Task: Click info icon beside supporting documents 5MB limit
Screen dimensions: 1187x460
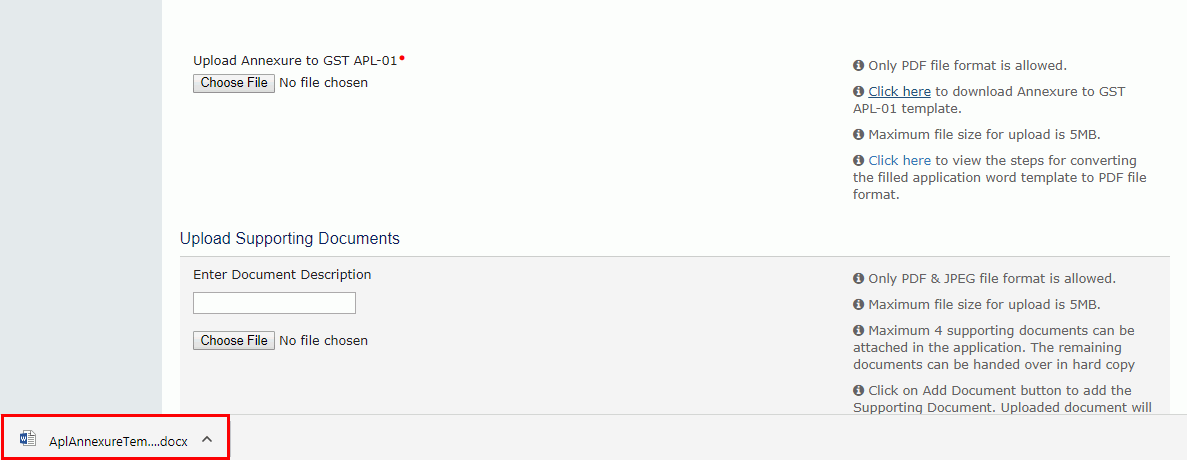Action: (x=858, y=305)
